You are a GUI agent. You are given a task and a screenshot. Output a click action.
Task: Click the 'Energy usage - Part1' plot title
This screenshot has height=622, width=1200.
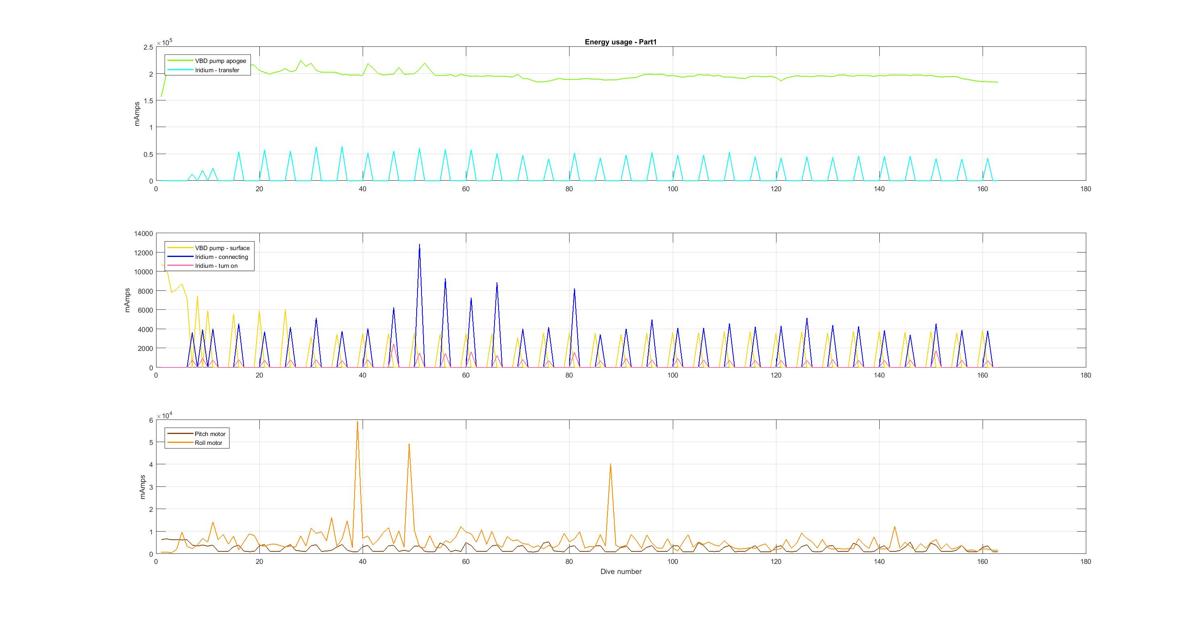(620, 42)
